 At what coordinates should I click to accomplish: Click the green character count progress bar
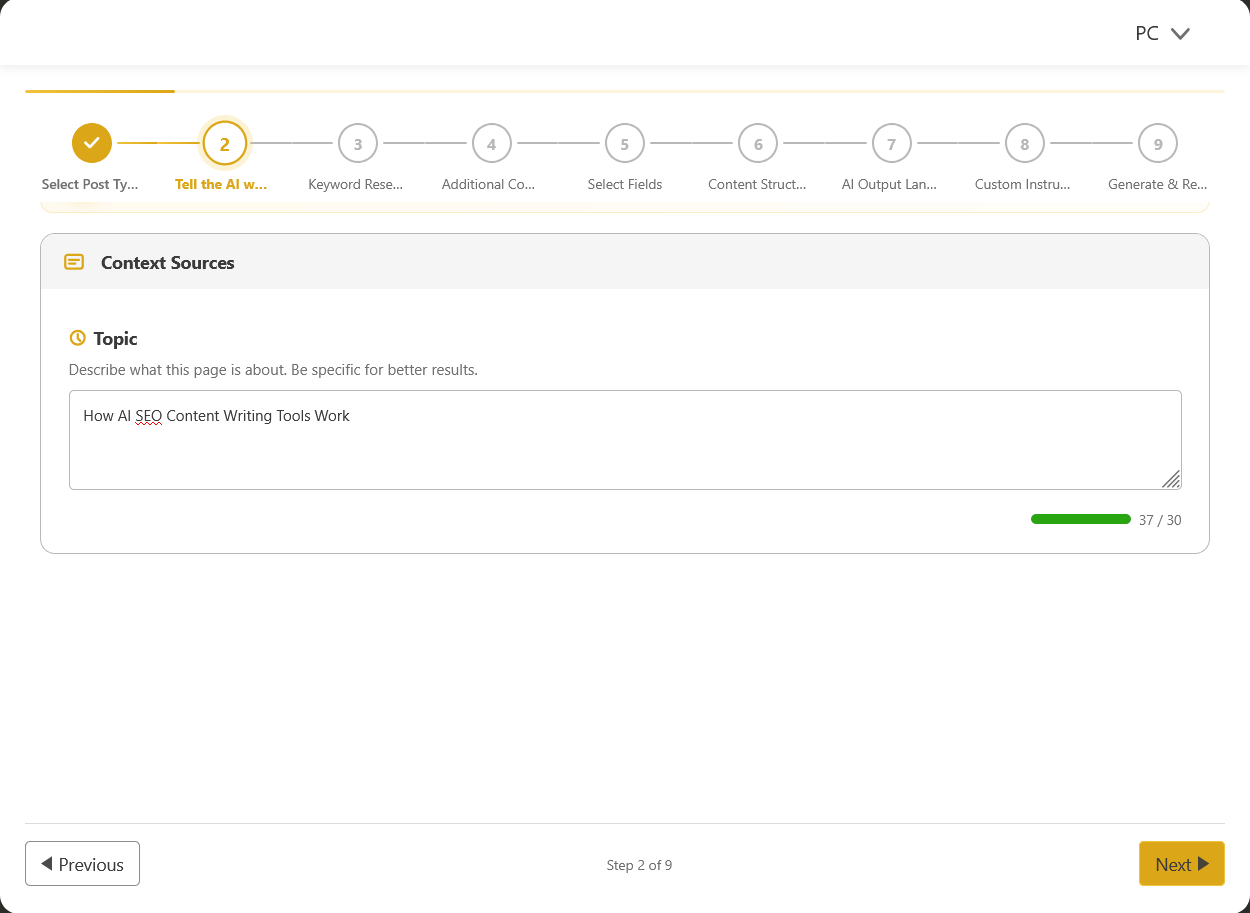coord(1080,519)
